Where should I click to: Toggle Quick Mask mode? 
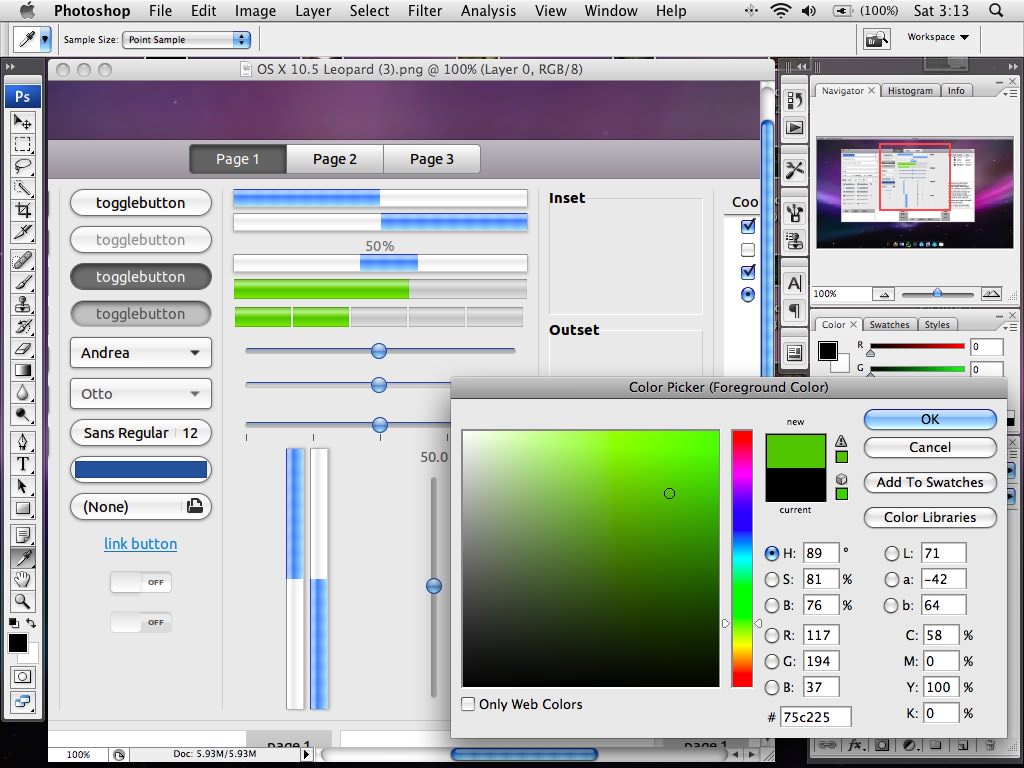(x=23, y=677)
